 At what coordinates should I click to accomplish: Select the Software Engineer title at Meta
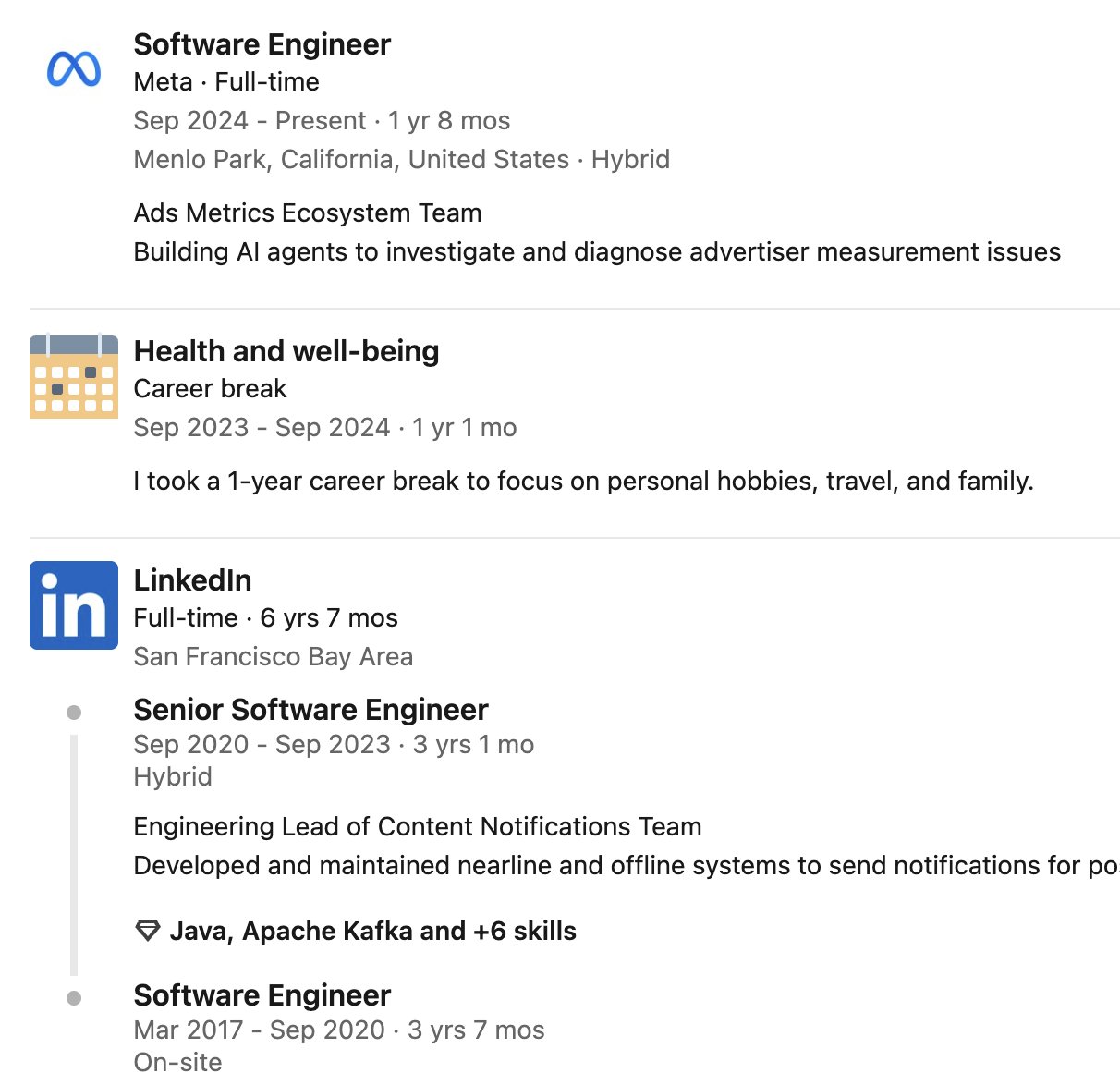262,44
